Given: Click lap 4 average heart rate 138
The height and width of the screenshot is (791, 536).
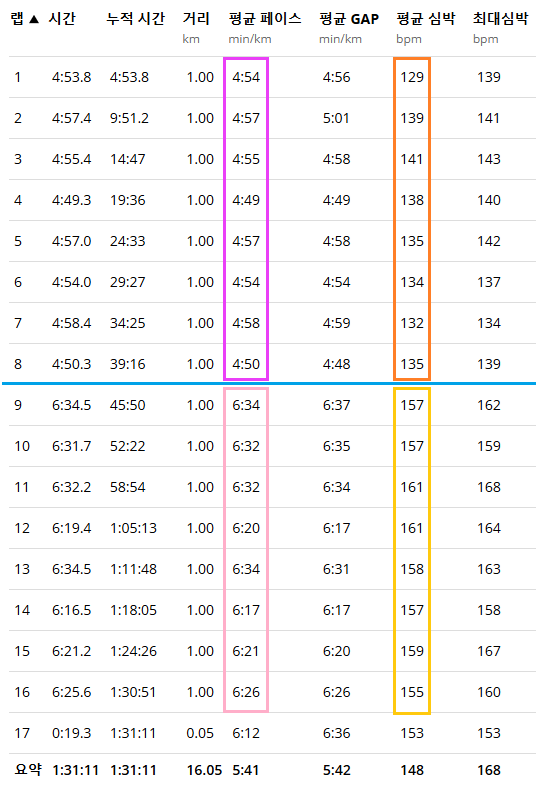Looking at the screenshot, I should tap(412, 200).
